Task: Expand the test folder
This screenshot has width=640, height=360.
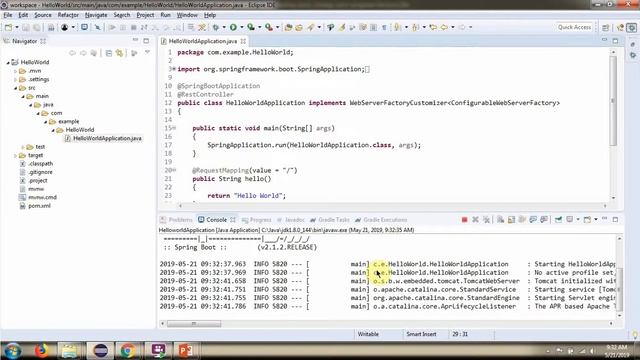Action: pyautogui.click(x=23, y=147)
